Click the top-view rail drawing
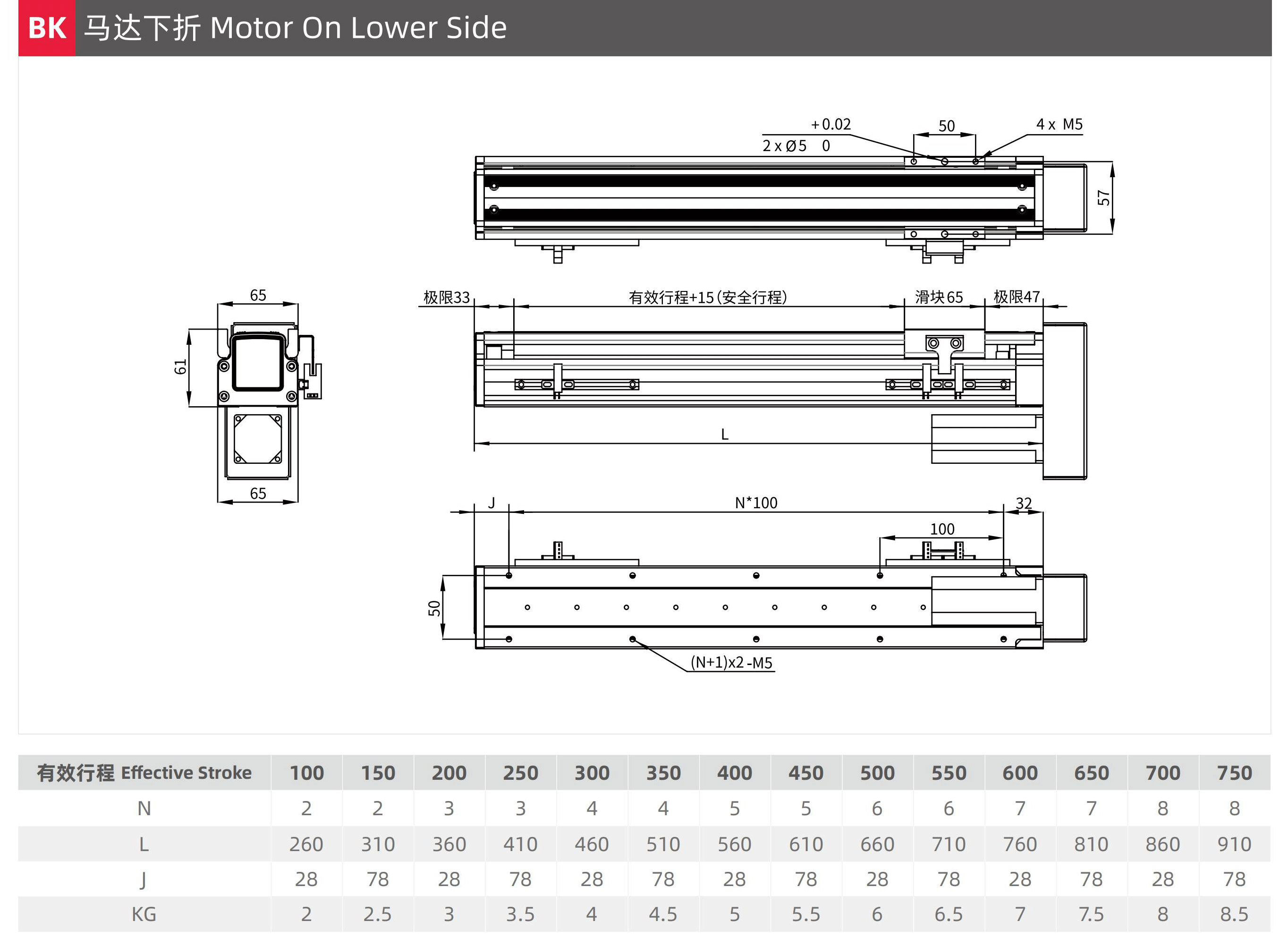Image resolution: width=1288 pixels, height=938 pixels. point(758,198)
